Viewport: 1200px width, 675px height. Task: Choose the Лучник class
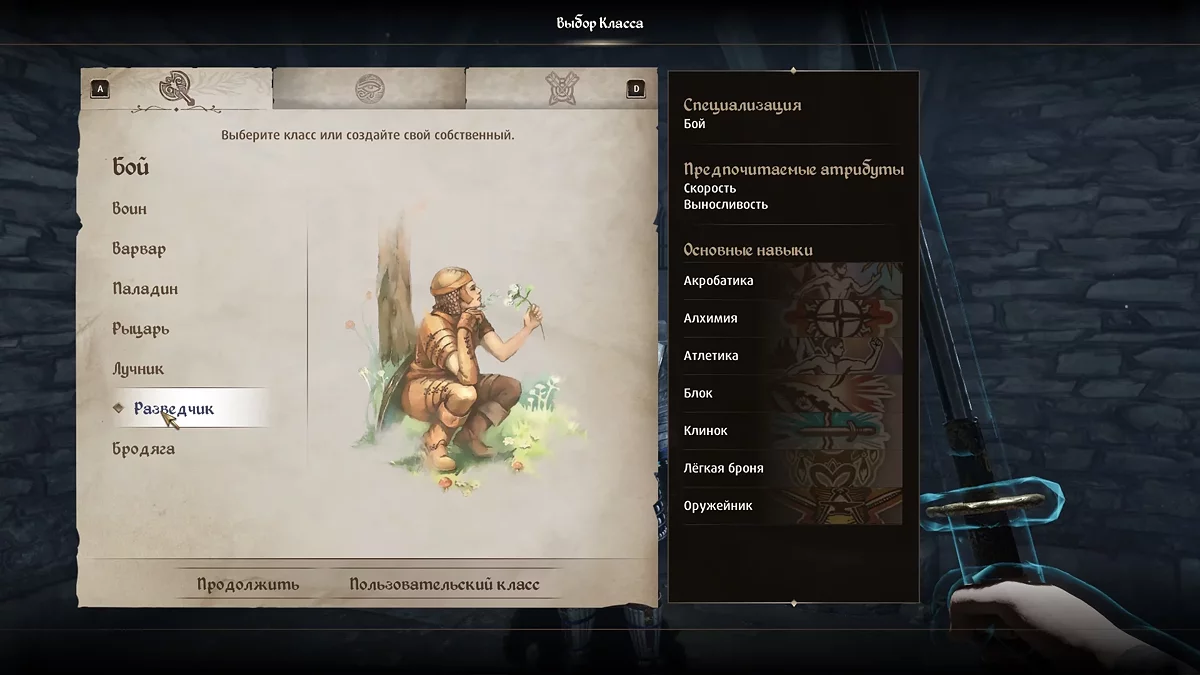[138, 369]
